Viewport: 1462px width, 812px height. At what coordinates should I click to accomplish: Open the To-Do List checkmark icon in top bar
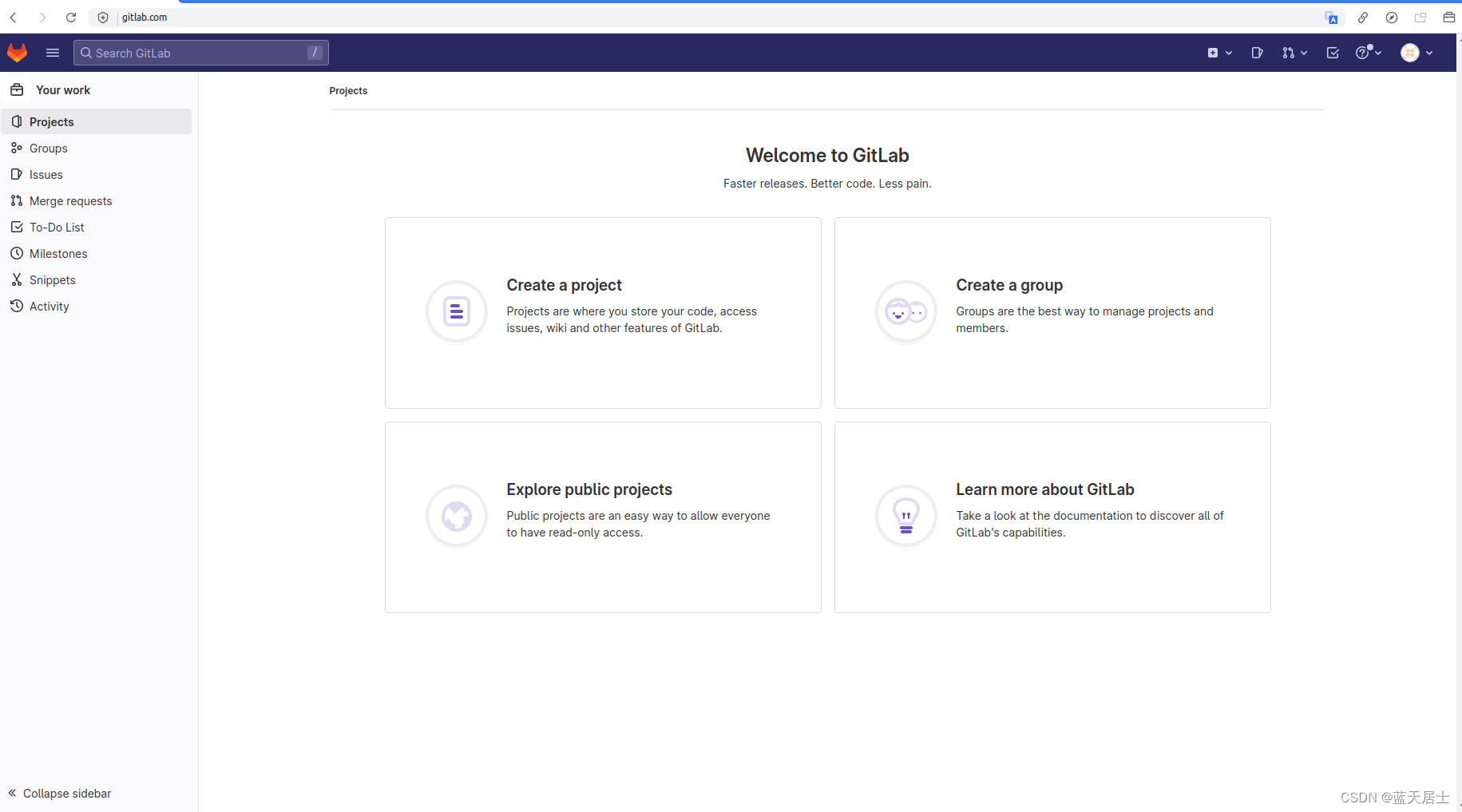1333,53
